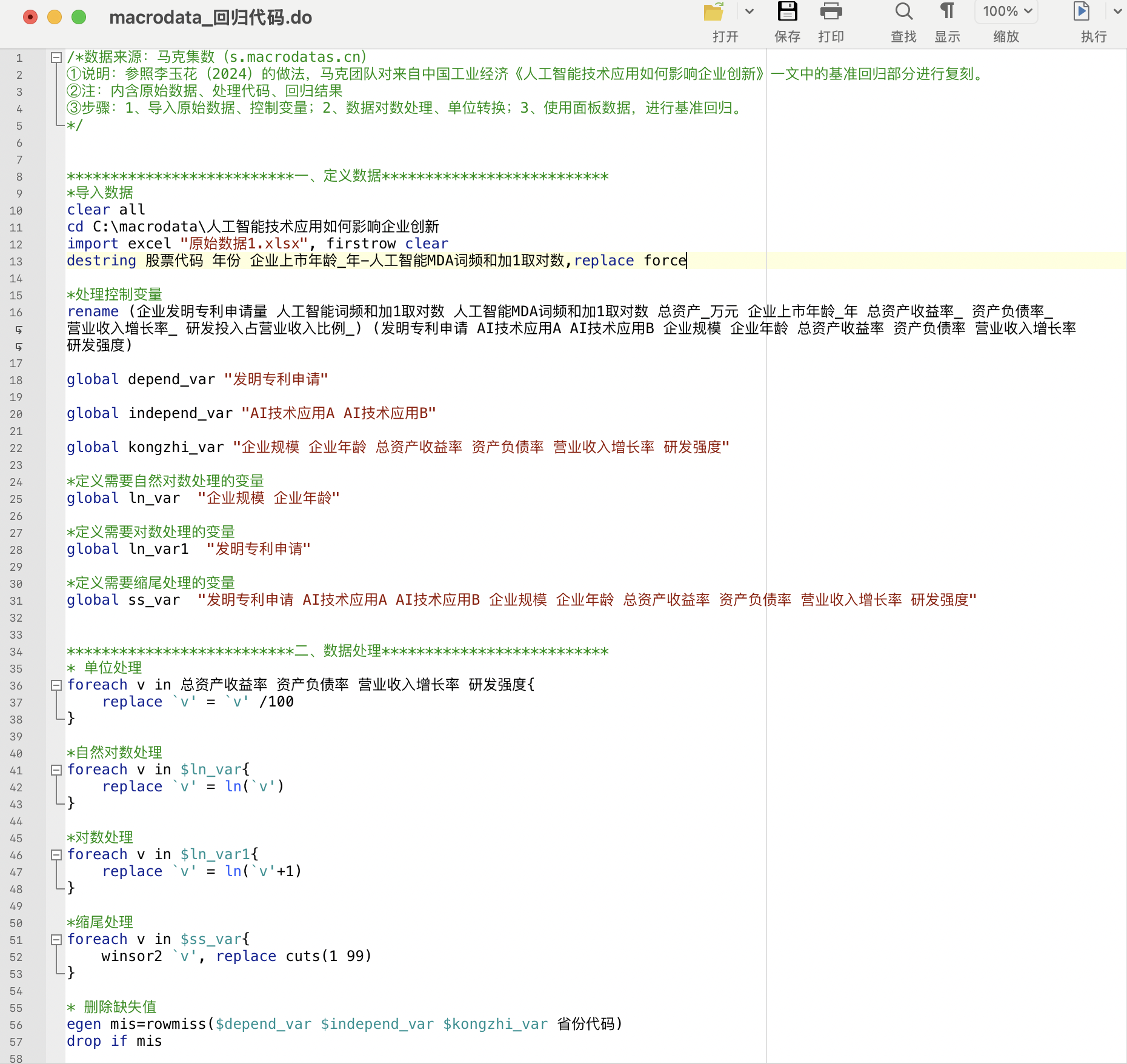The image size is (1127, 1064).
Task: Click the macrodata_回归代码.do window title
Action: [210, 18]
